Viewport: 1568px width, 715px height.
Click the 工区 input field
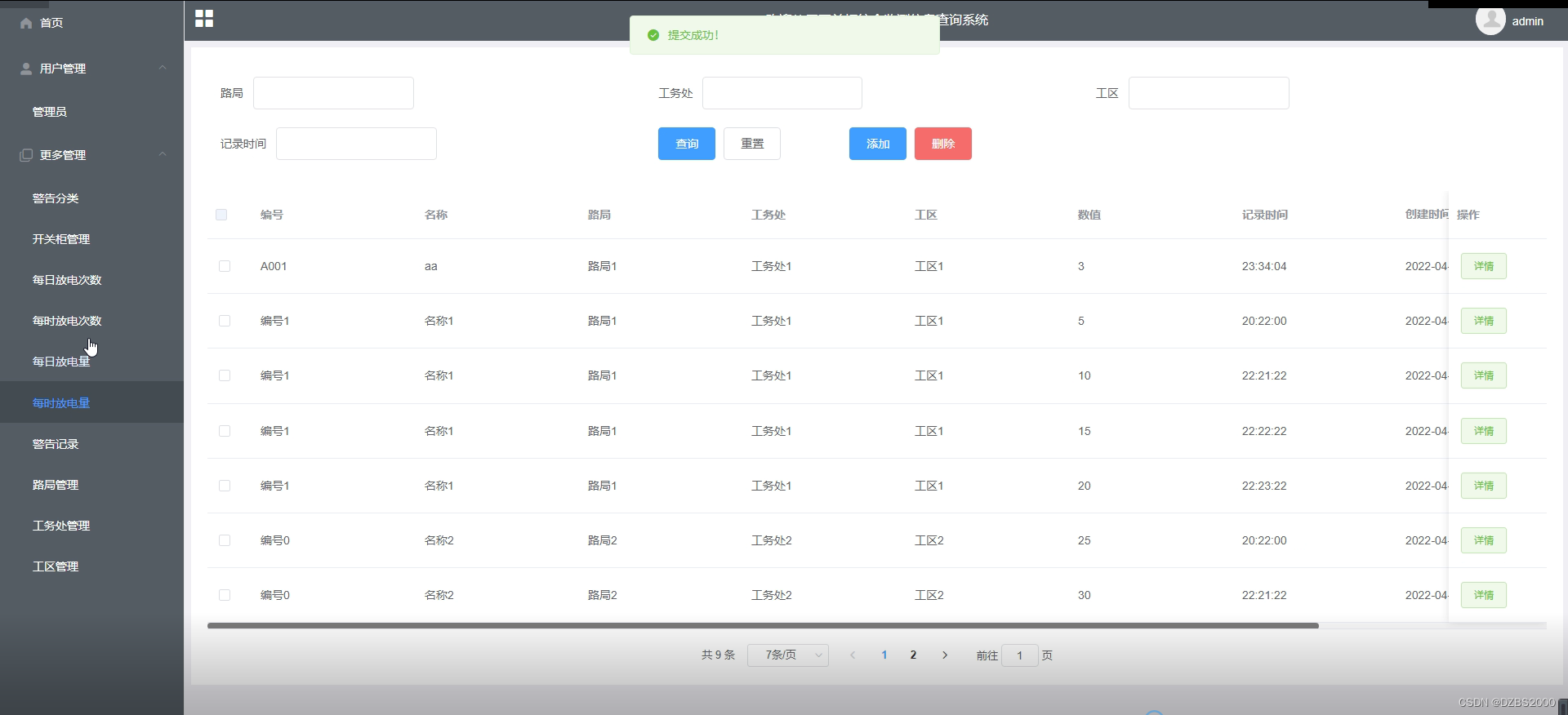(x=1209, y=93)
